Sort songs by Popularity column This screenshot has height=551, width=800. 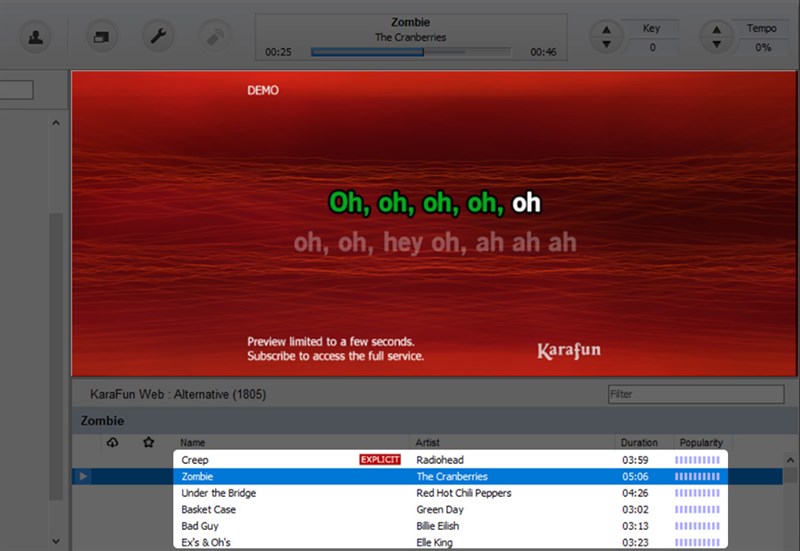coord(701,442)
